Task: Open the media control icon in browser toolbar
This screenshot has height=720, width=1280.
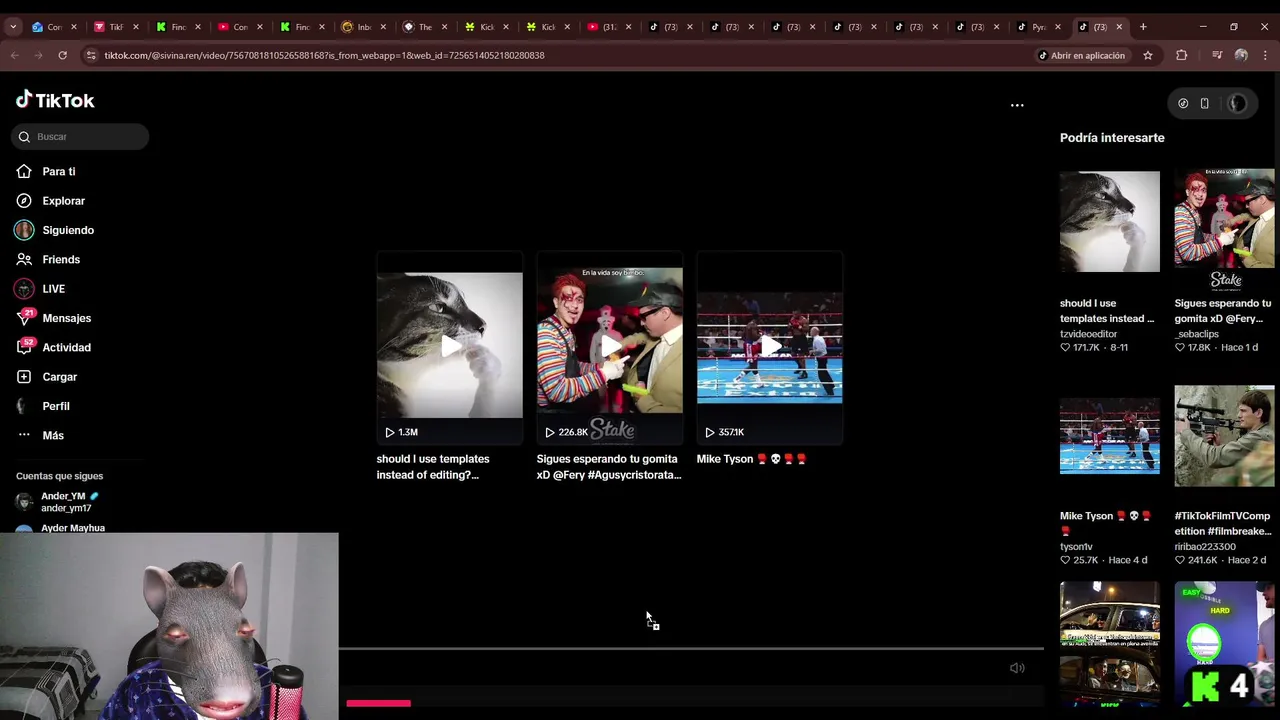Action: (x=1217, y=56)
